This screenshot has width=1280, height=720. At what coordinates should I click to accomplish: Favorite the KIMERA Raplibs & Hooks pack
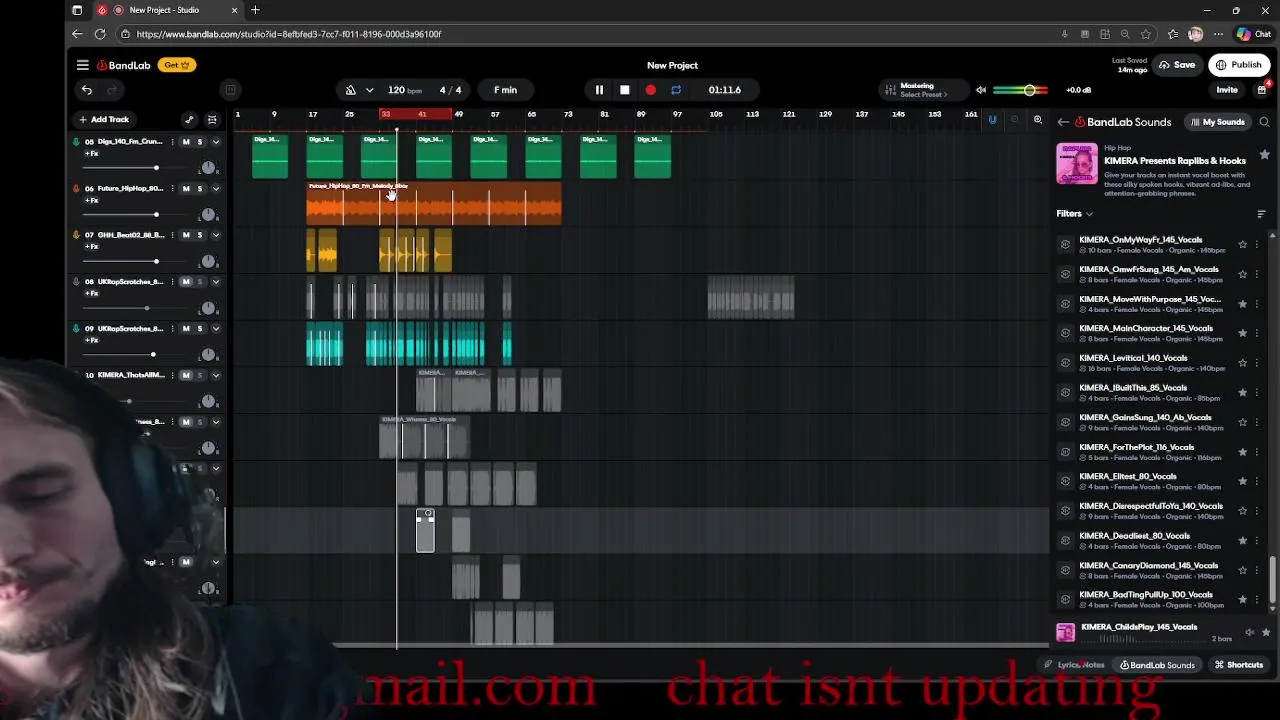tap(1265, 155)
